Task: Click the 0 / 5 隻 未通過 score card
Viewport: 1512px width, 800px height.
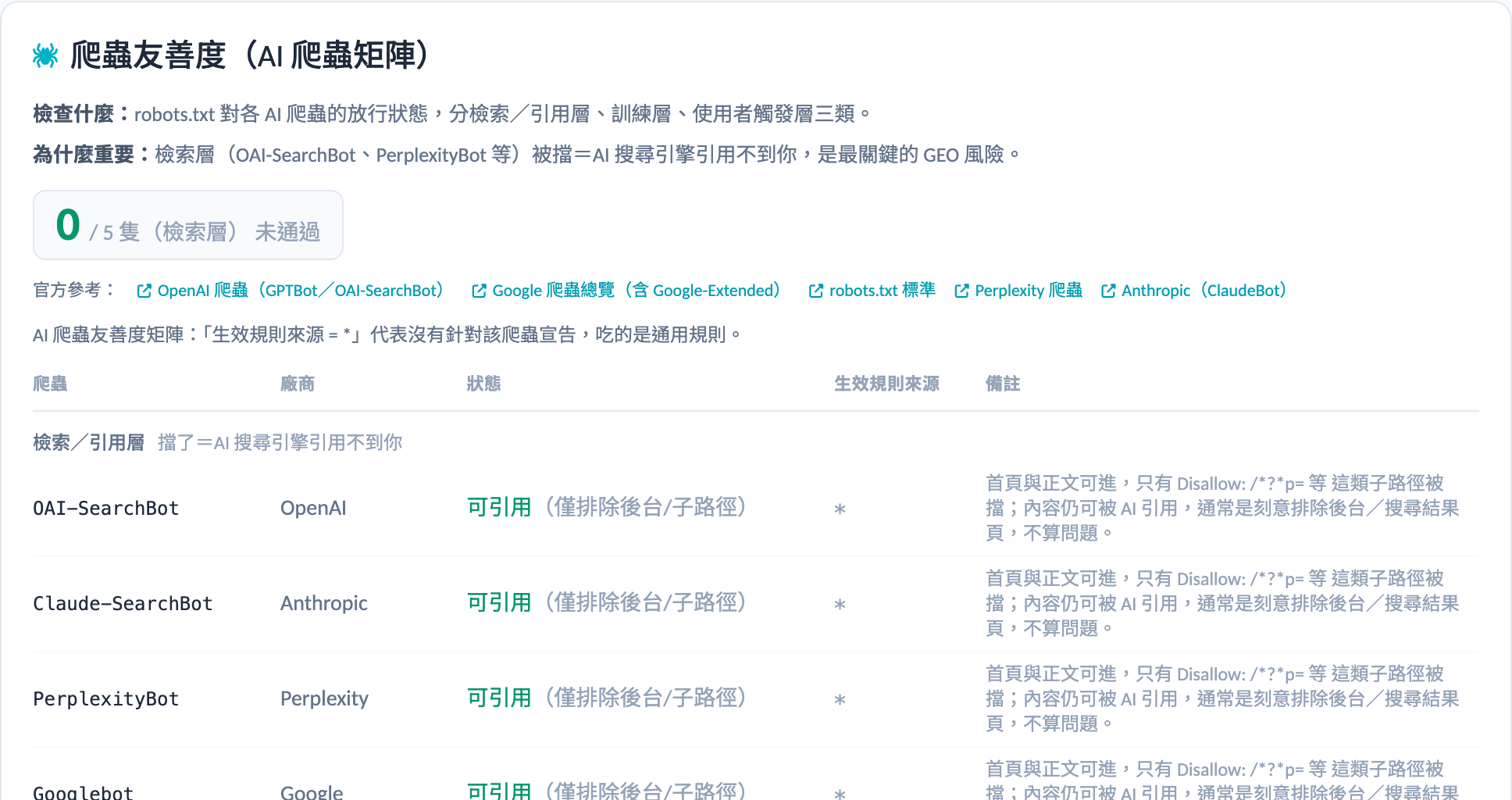Action: pyautogui.click(x=188, y=225)
